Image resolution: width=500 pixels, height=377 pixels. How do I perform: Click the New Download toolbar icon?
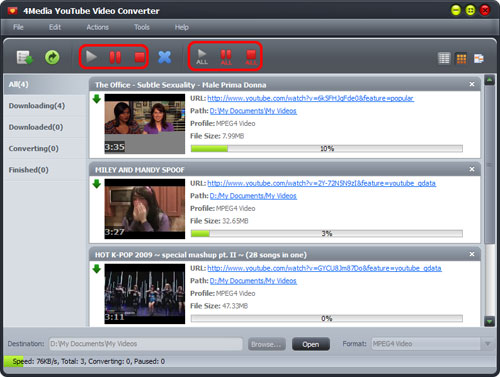(x=25, y=57)
